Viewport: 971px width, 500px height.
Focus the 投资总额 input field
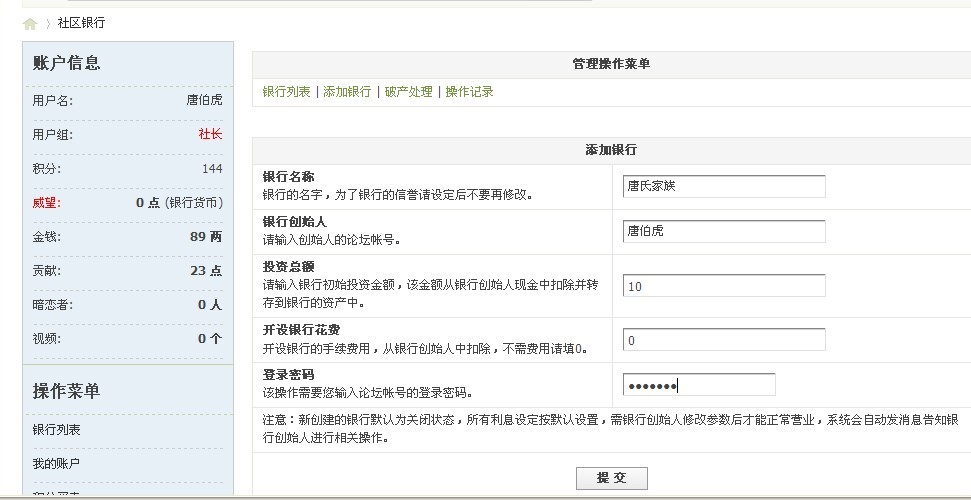pos(724,286)
